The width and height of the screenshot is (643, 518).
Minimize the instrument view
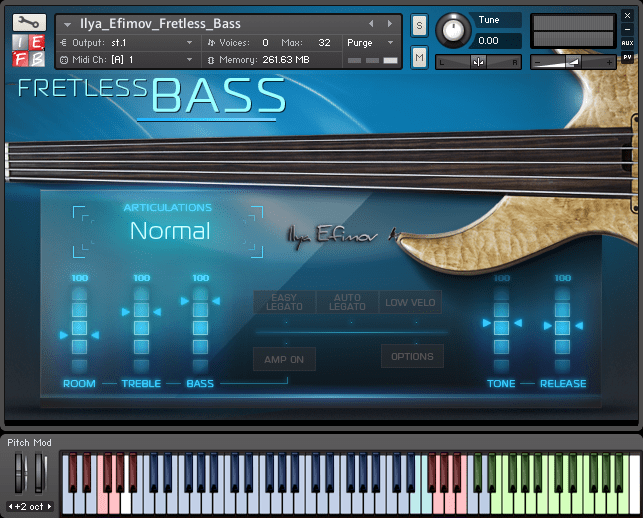coord(627,30)
